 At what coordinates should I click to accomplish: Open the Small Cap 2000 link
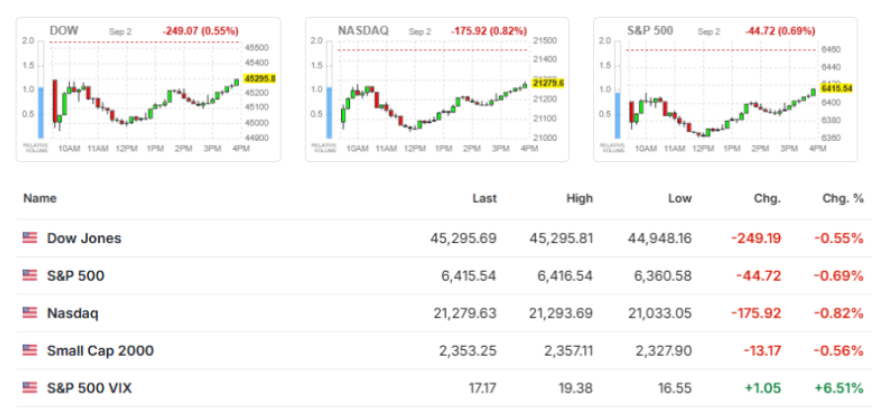(x=100, y=351)
